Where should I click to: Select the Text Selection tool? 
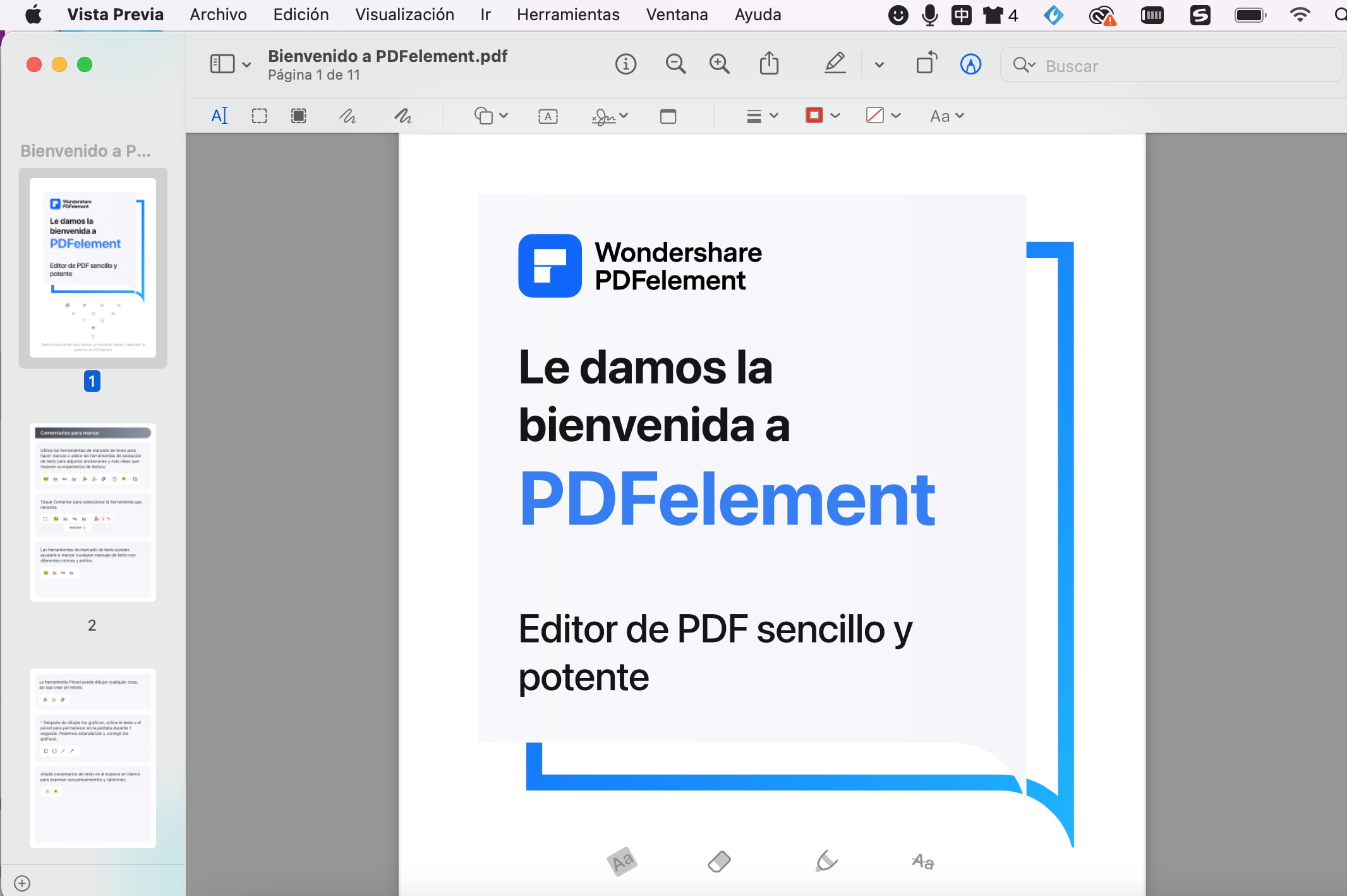coord(219,116)
